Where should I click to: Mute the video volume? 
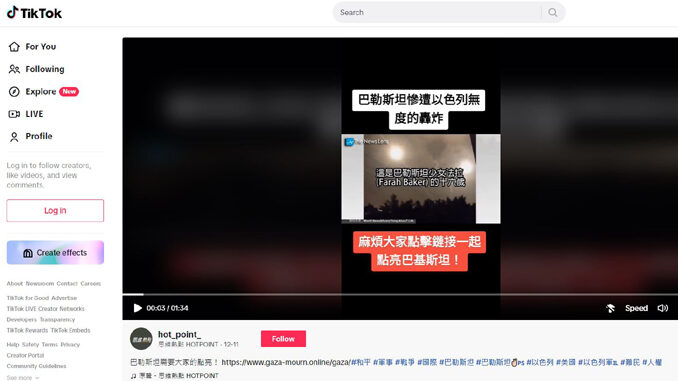(662, 308)
